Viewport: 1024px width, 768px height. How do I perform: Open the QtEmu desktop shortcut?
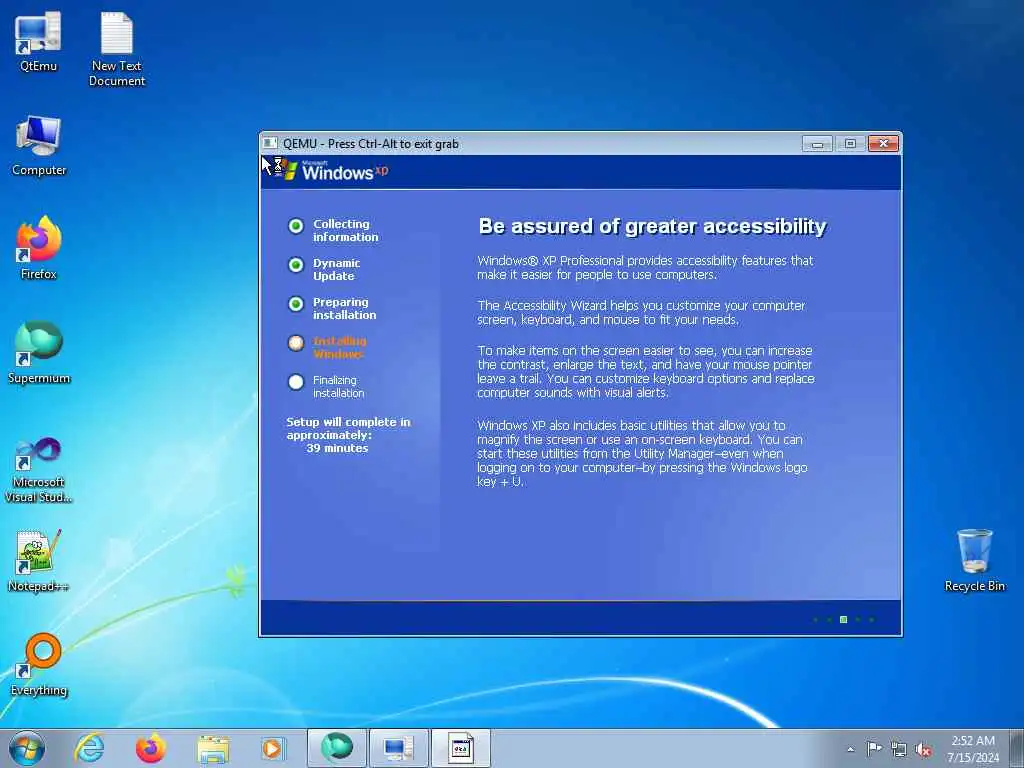[39, 40]
